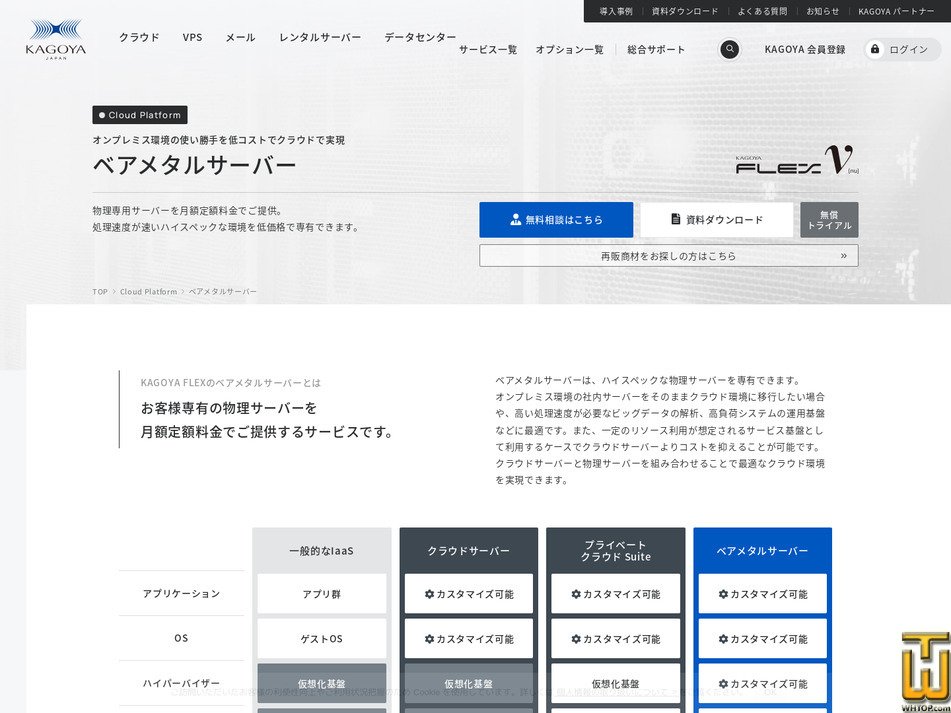The image size is (951, 713).
Task: Click the ベアメタルサーバー page heading
Action: (194, 165)
